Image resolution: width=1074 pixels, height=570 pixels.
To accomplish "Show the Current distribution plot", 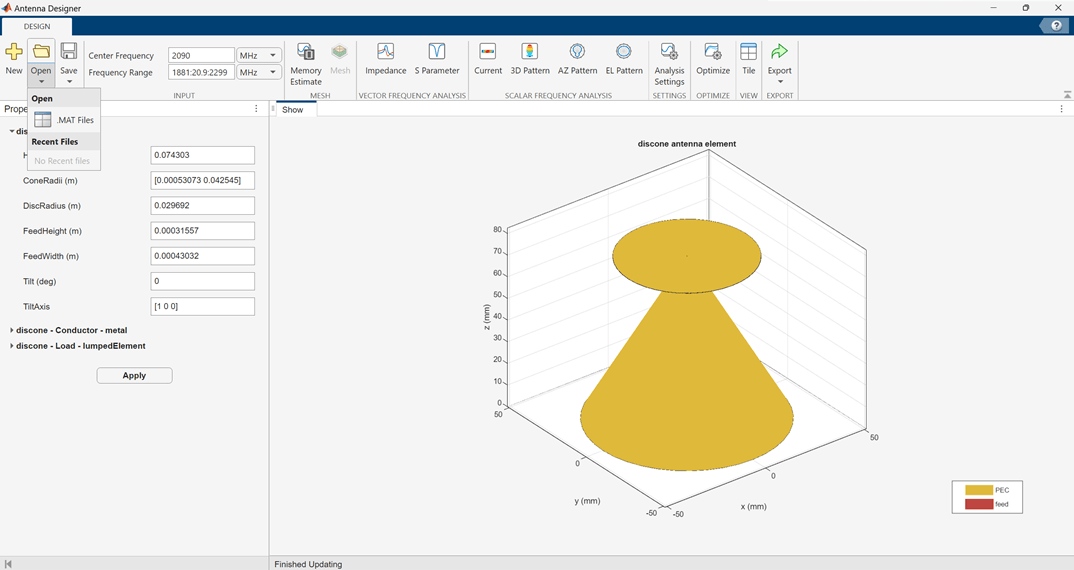I will pos(488,58).
